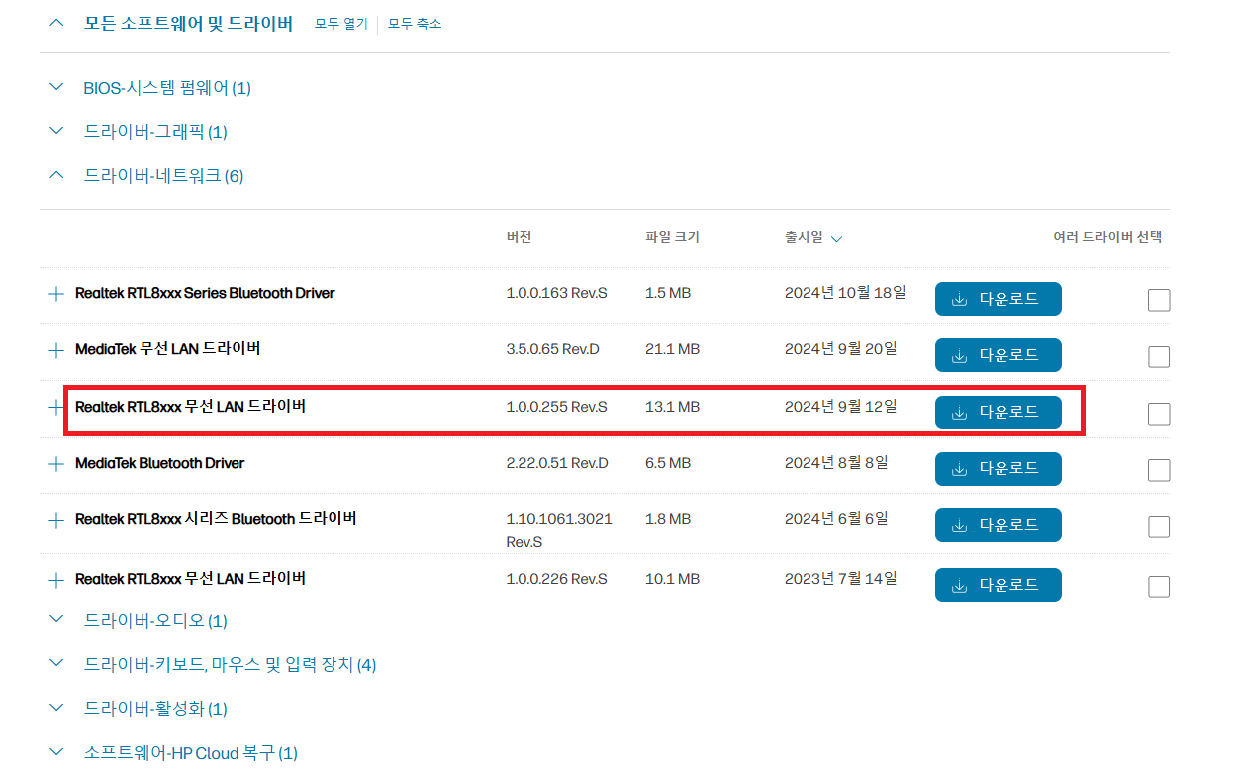Expand 드라이버-그래픽 (1) category
1238x770 pixels.
coord(56,132)
